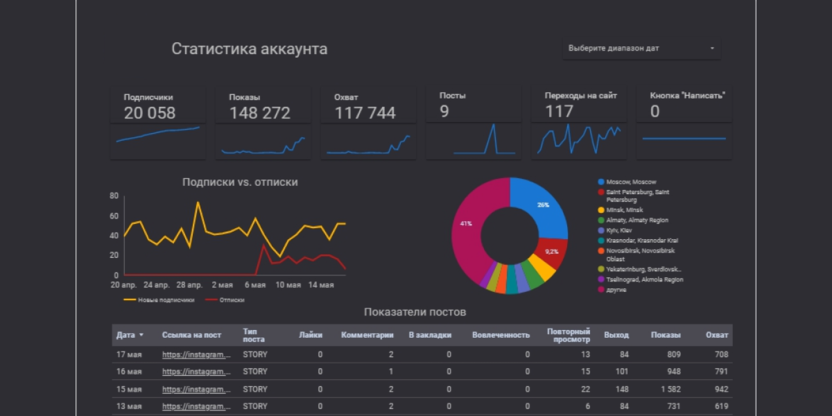Click the другие legend marker

tap(600, 290)
